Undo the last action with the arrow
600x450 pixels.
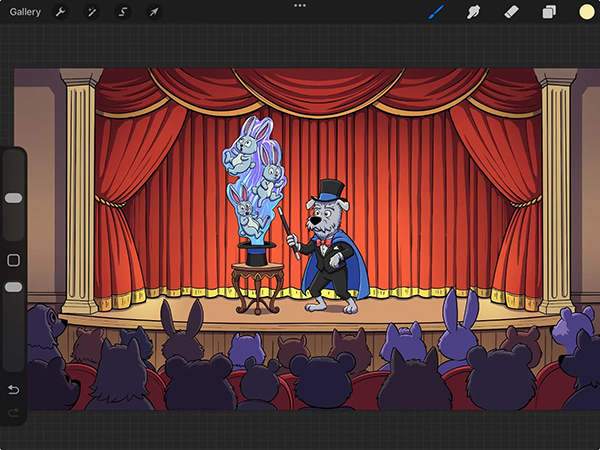[14, 389]
